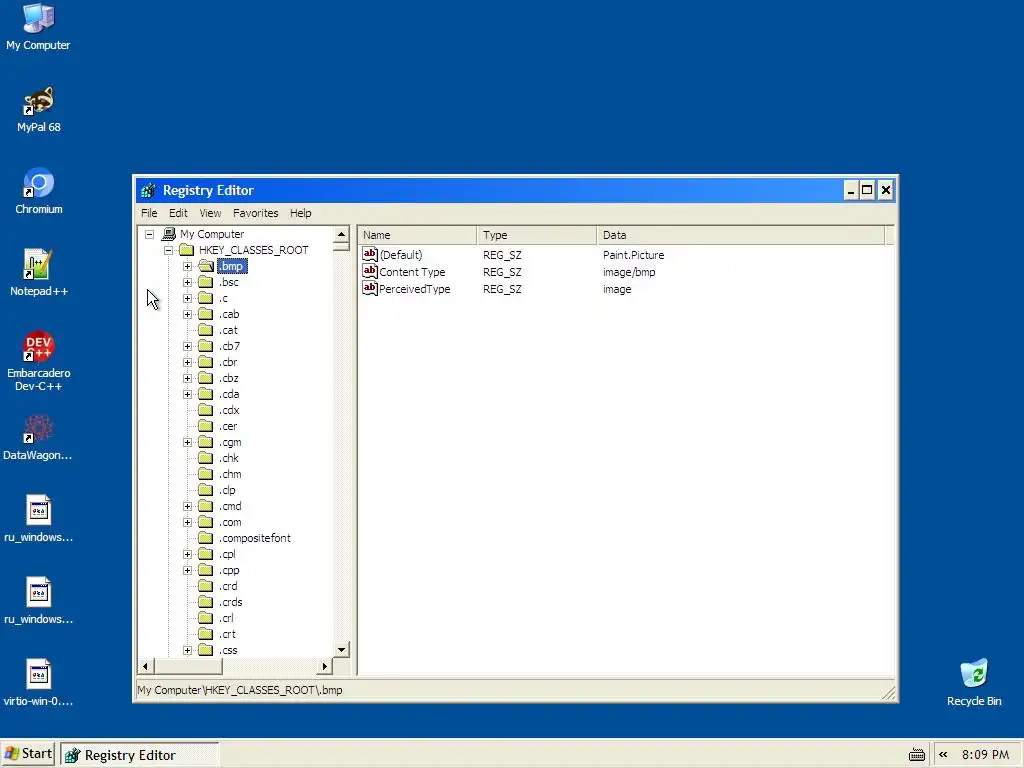Select the .crt key
The image size is (1024, 768).
pos(227,634)
